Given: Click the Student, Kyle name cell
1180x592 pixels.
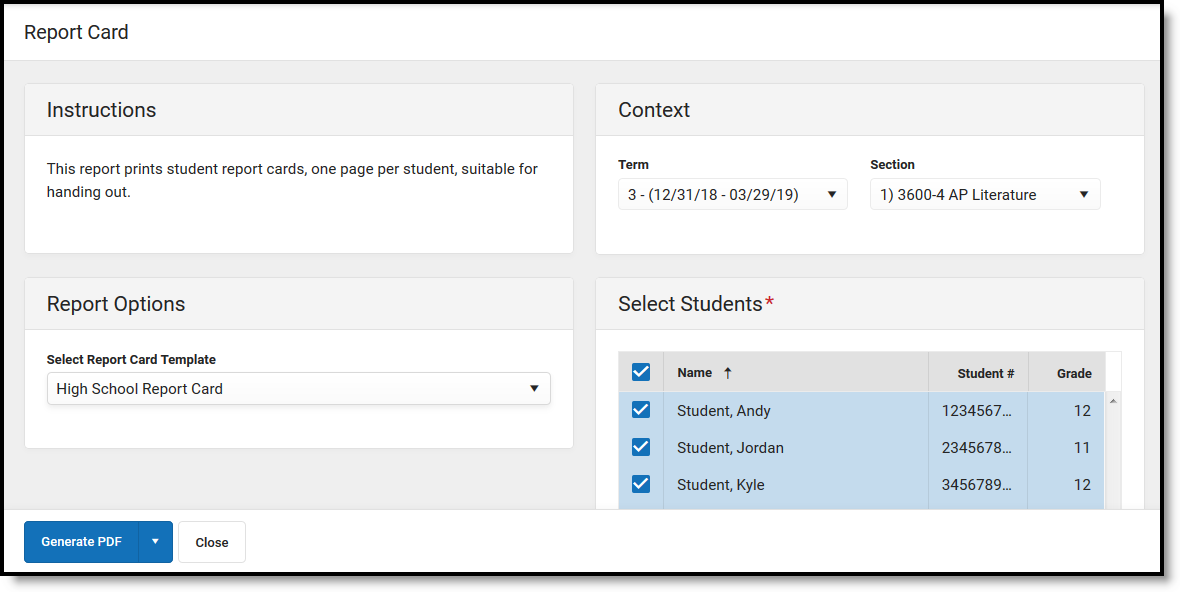Looking at the screenshot, I should [x=721, y=485].
